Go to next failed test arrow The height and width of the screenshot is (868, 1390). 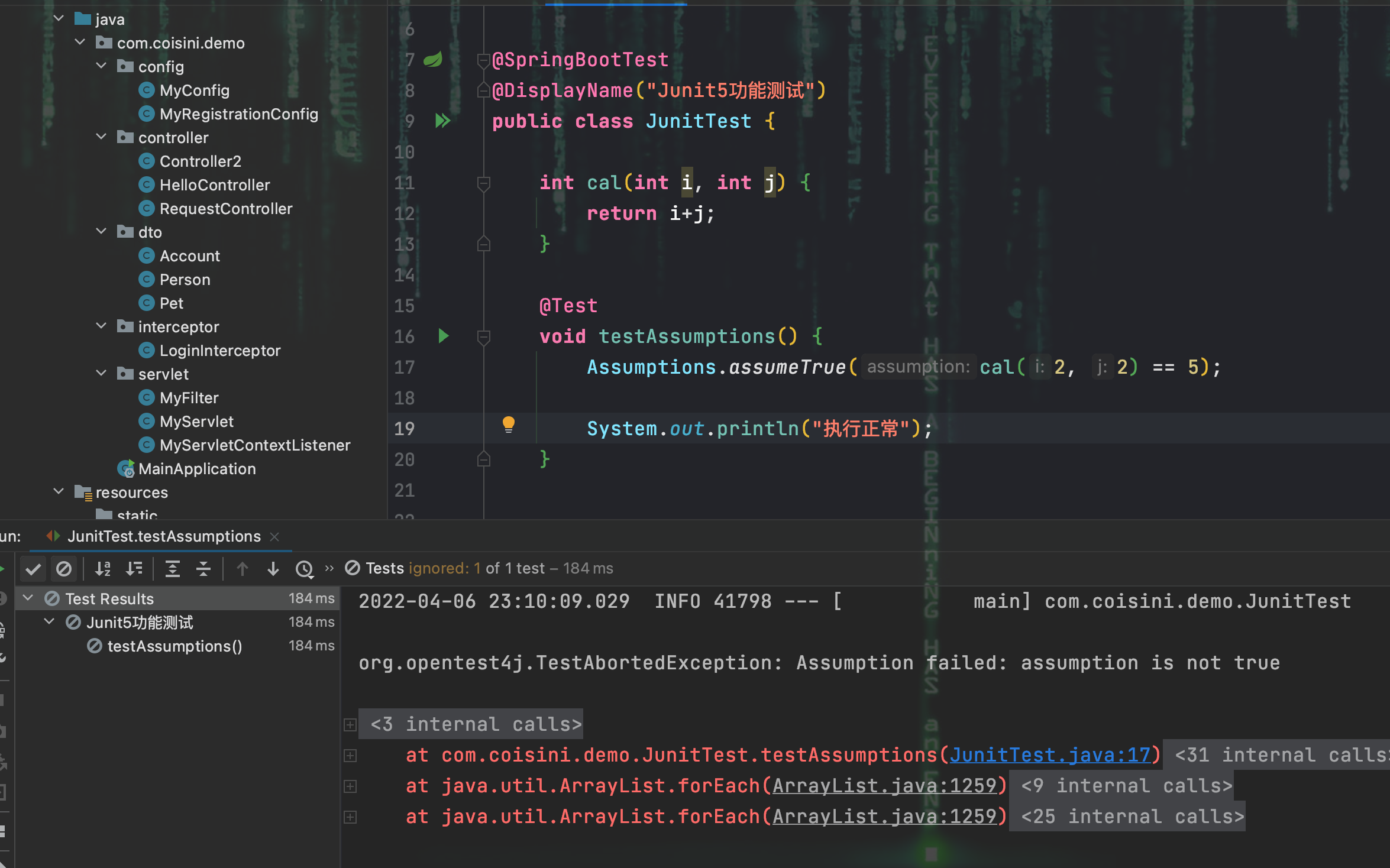click(273, 569)
